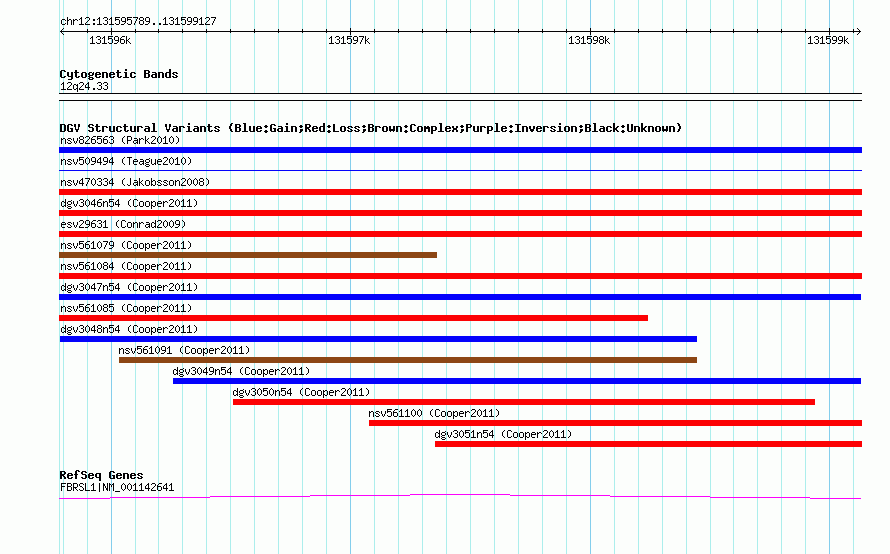Open the nsv561100 (Cooper2011) label
This screenshot has width=890, height=554.
(434, 413)
